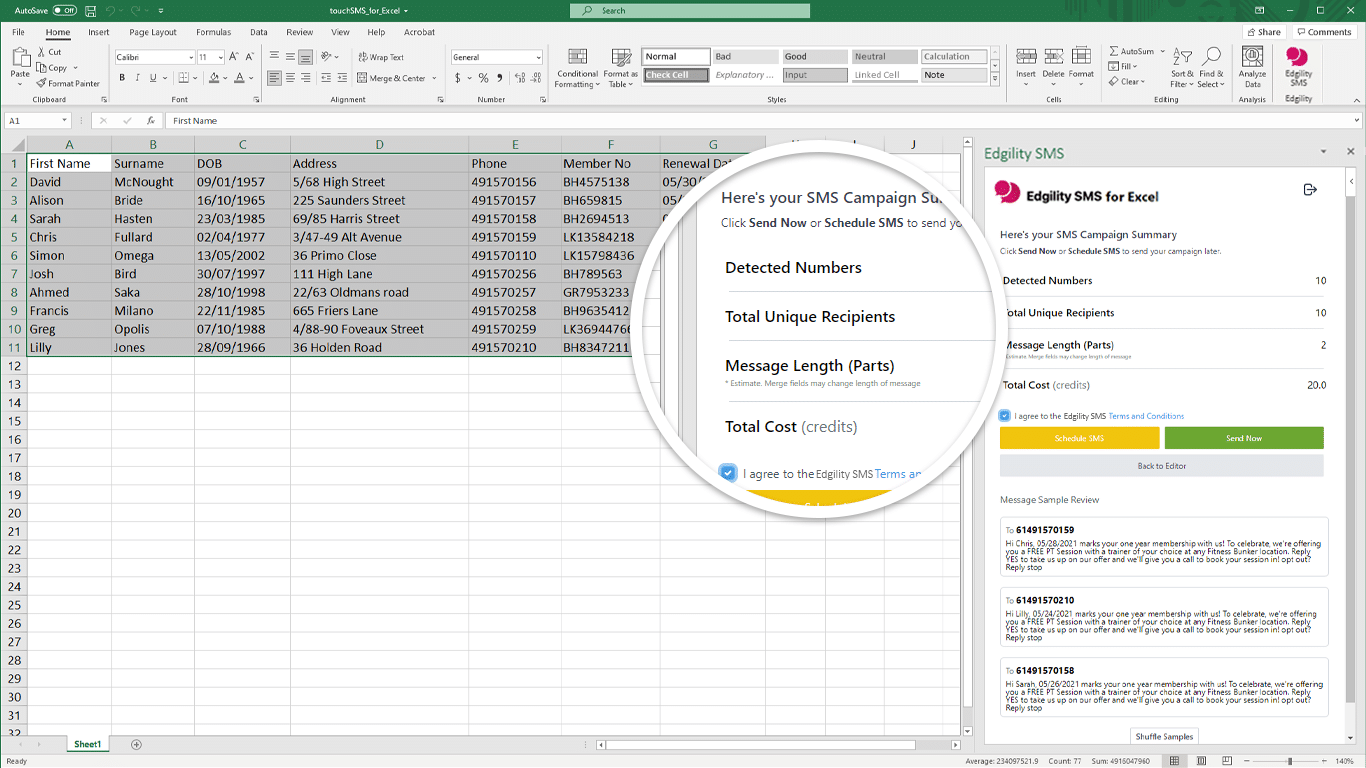
Task: Increase the font size
Action: tap(234, 57)
